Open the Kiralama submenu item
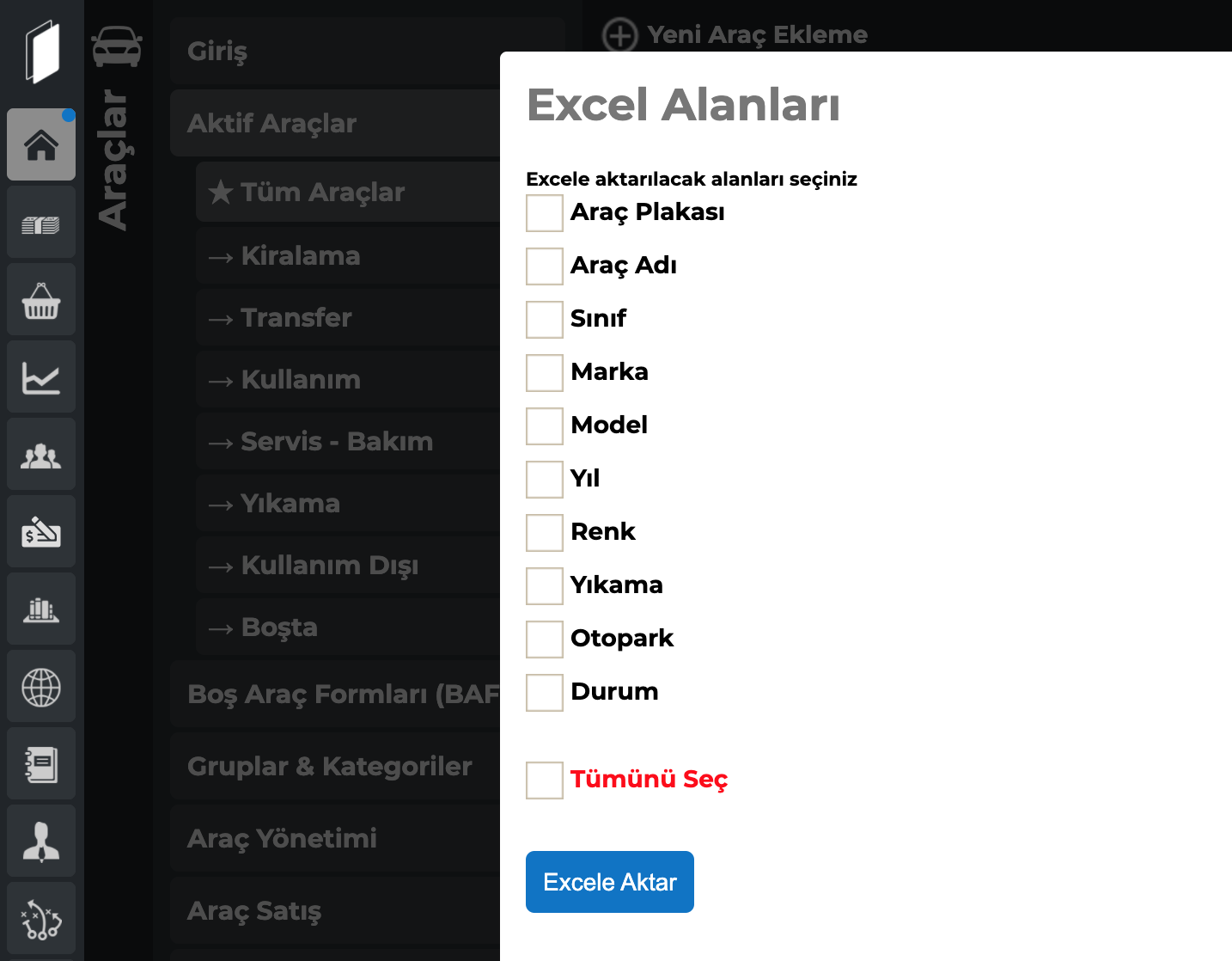The height and width of the screenshot is (961, 1232). 348,255
